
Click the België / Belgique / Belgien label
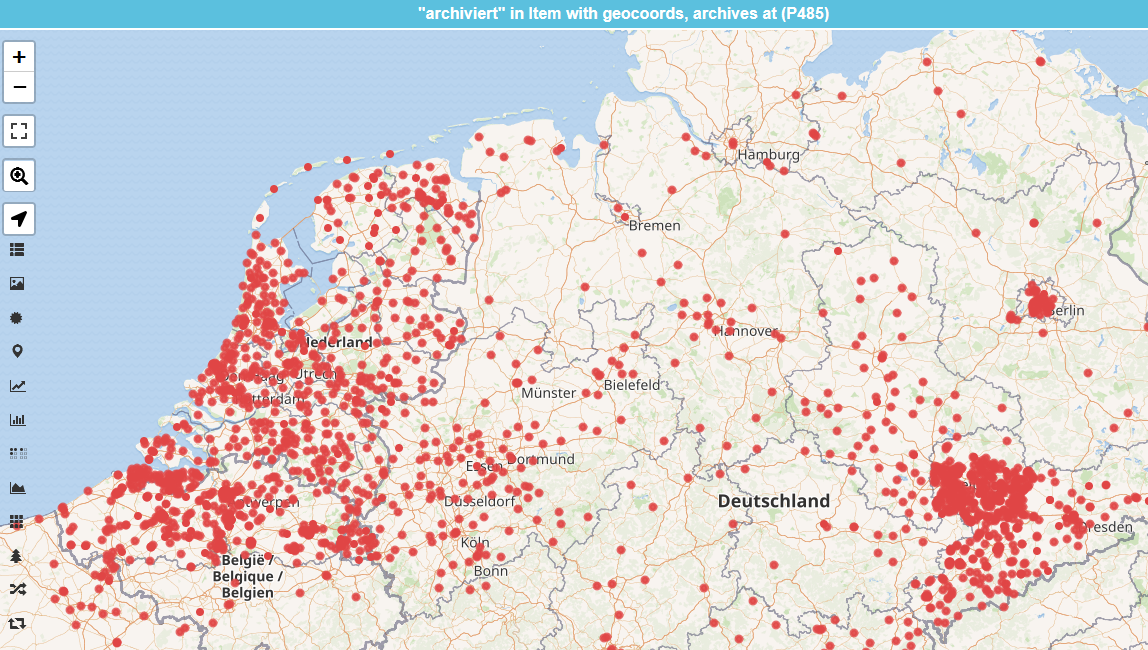247,576
